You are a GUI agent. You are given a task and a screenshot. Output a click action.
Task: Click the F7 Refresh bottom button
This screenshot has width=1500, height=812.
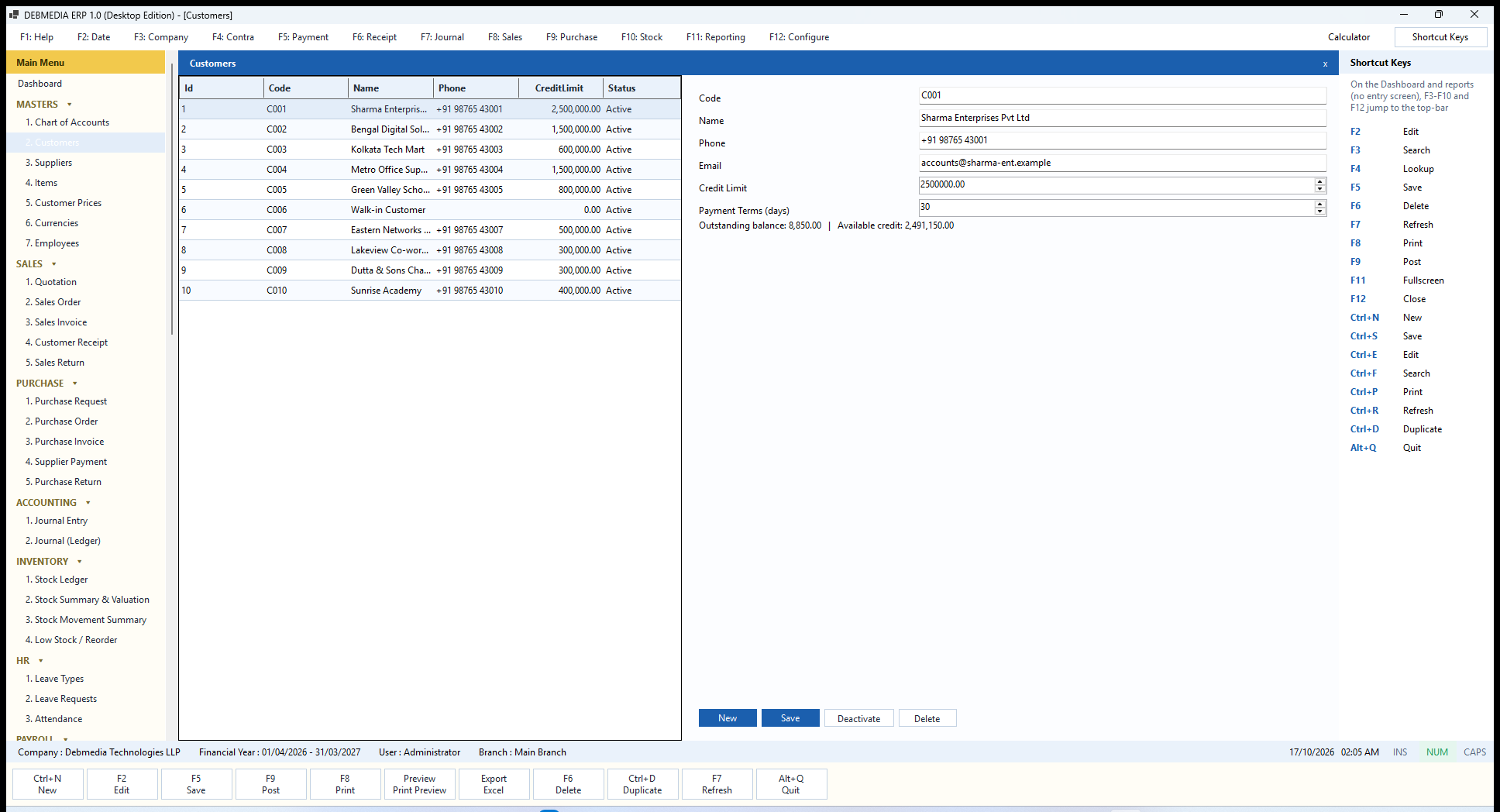coord(717,784)
